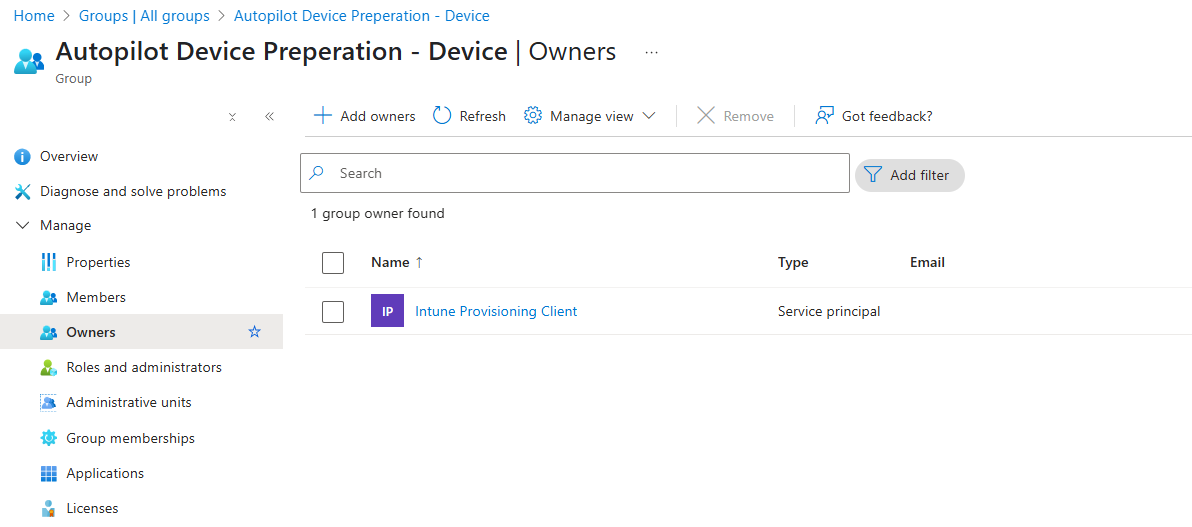1192x527 pixels.
Task: Sort the list by the Name column
Action: (390, 262)
